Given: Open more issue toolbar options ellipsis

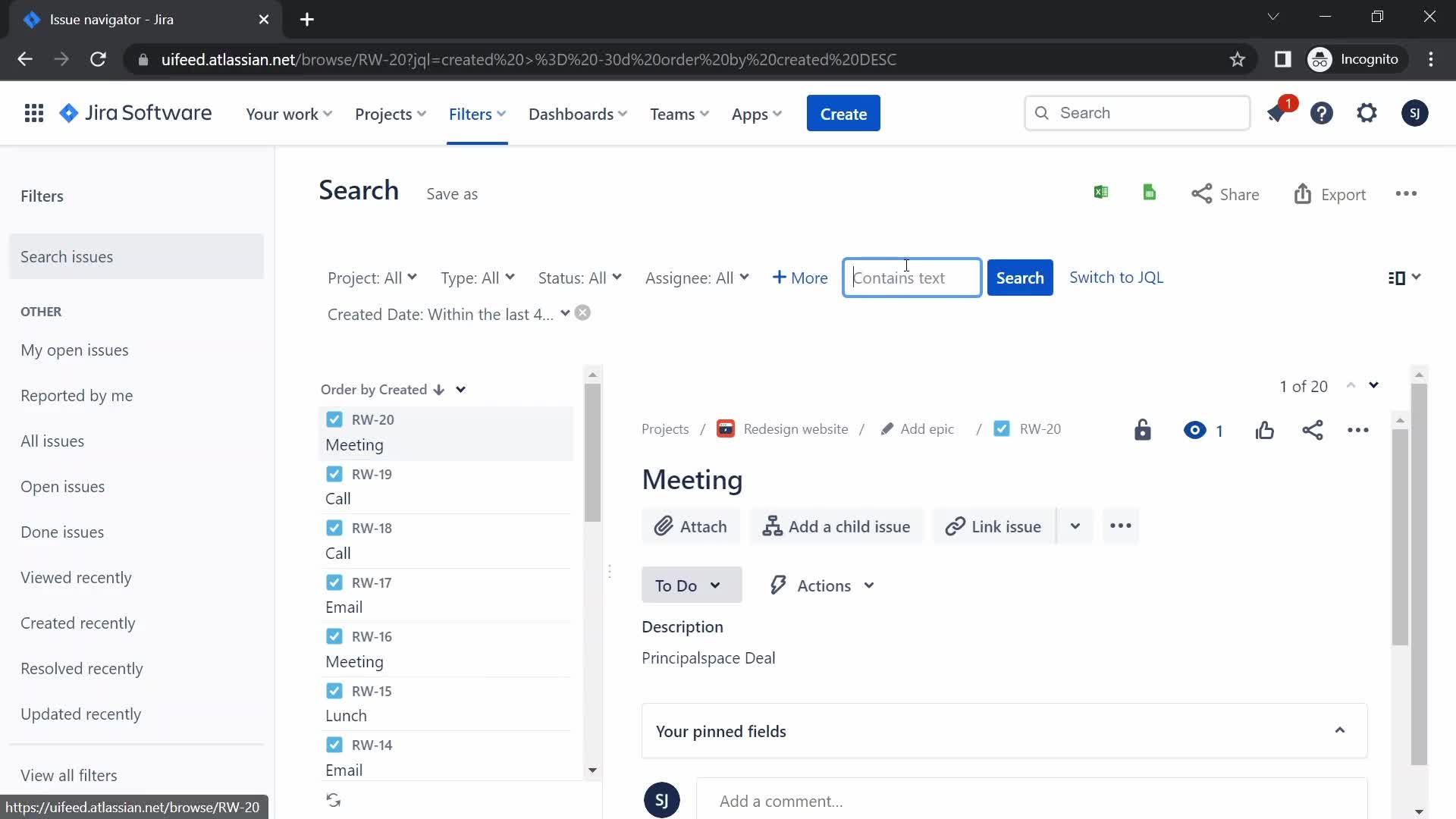Looking at the screenshot, I should [x=1120, y=526].
